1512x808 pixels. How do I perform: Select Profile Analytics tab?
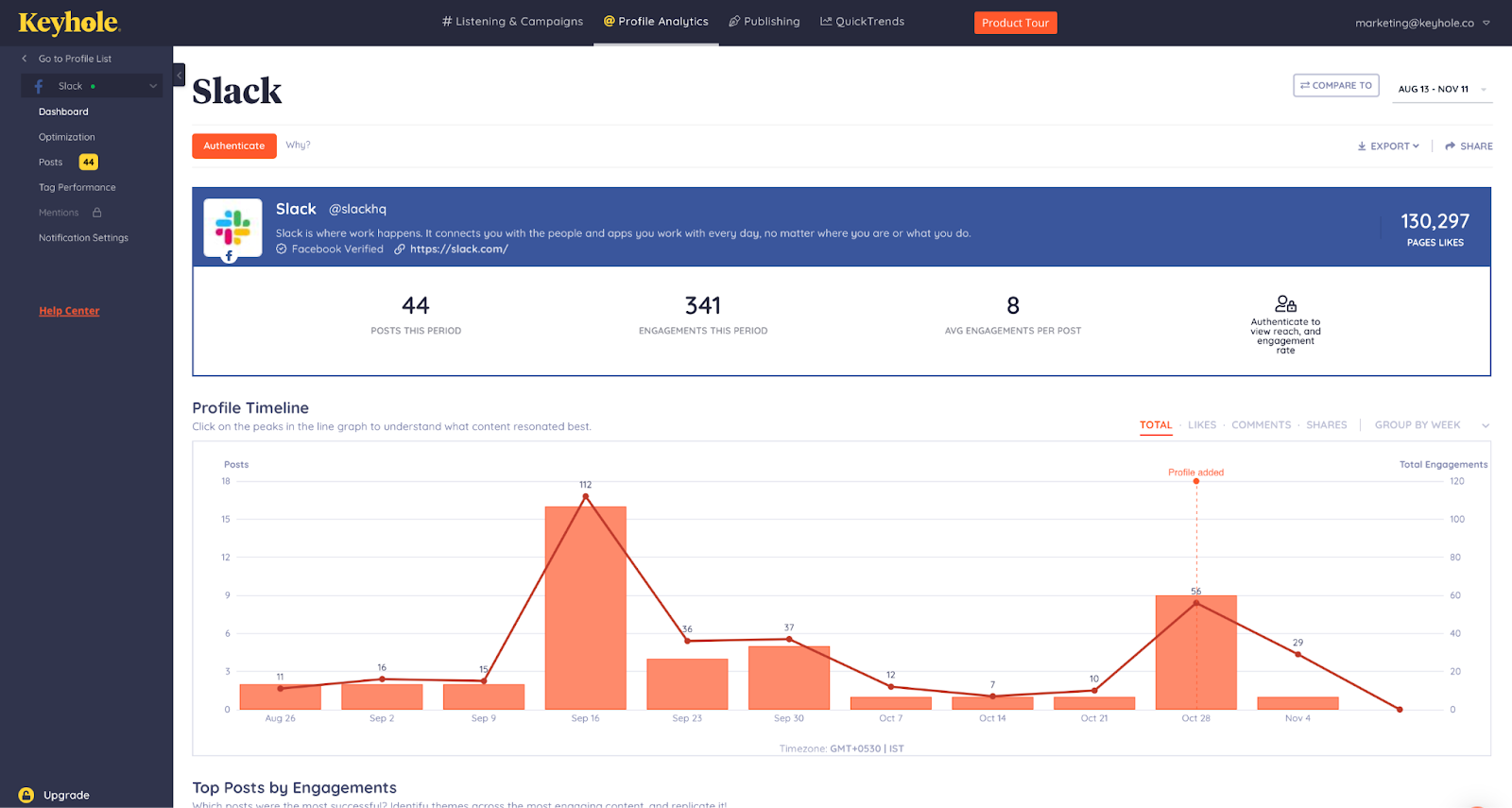pos(656,22)
